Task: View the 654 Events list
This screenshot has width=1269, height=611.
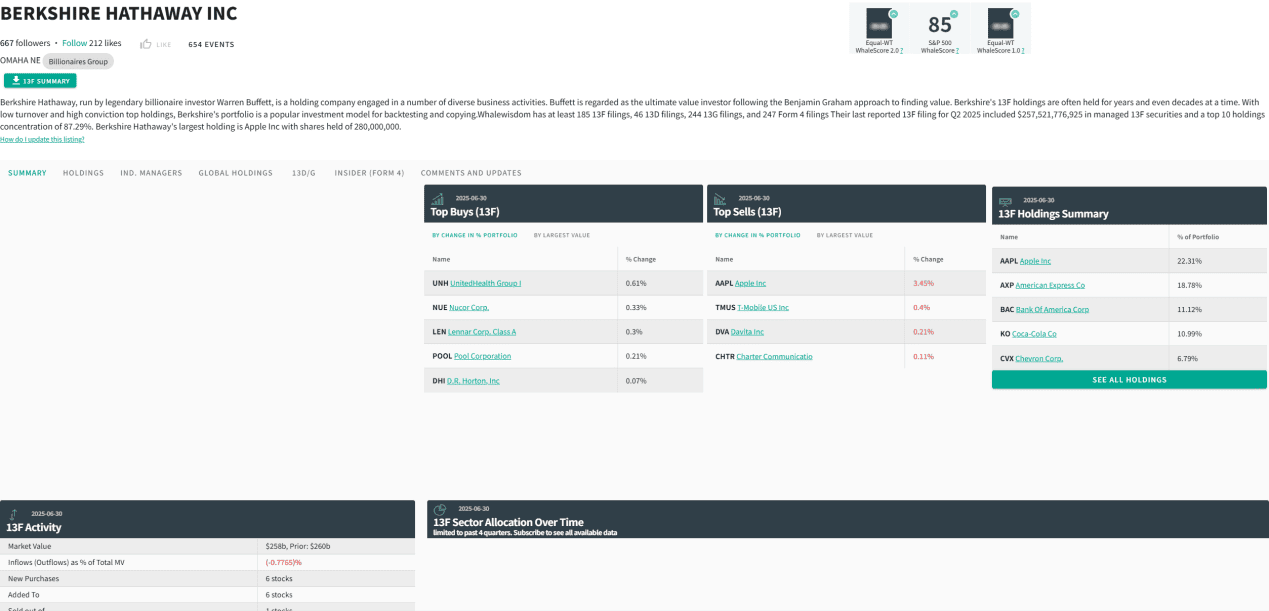Action: coord(211,44)
